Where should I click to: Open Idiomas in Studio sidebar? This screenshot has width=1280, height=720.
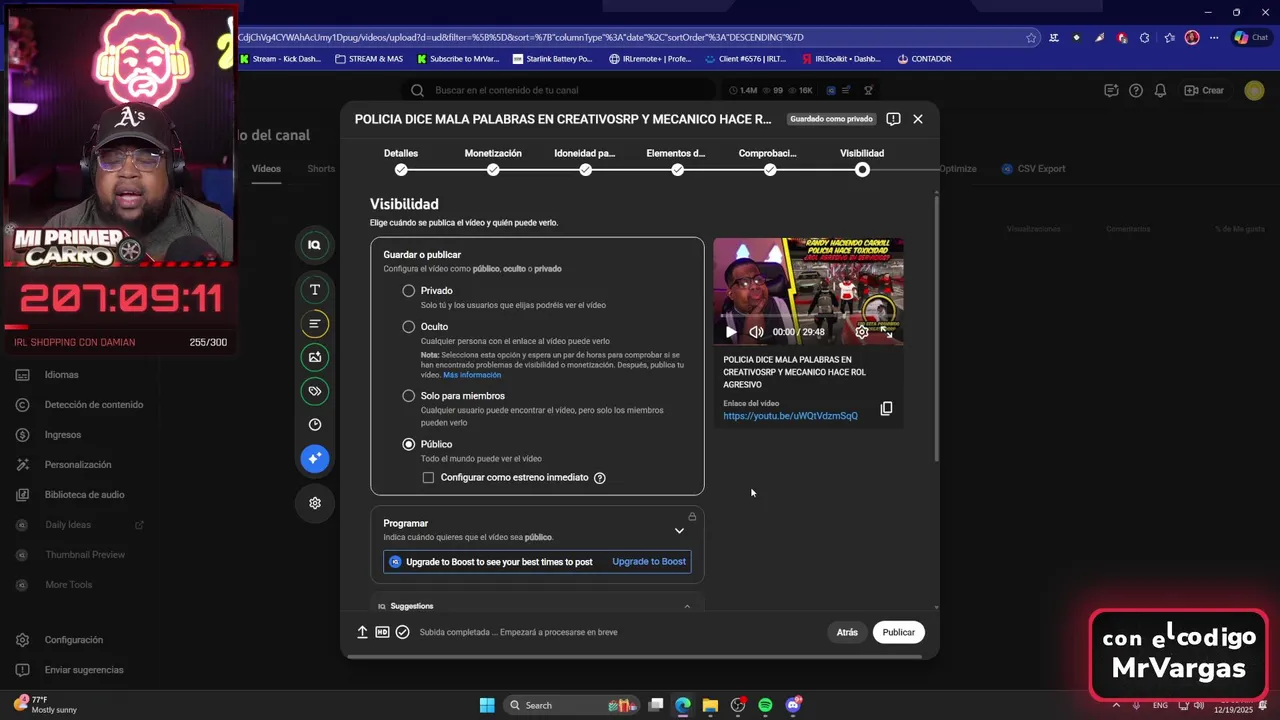[x=61, y=375]
